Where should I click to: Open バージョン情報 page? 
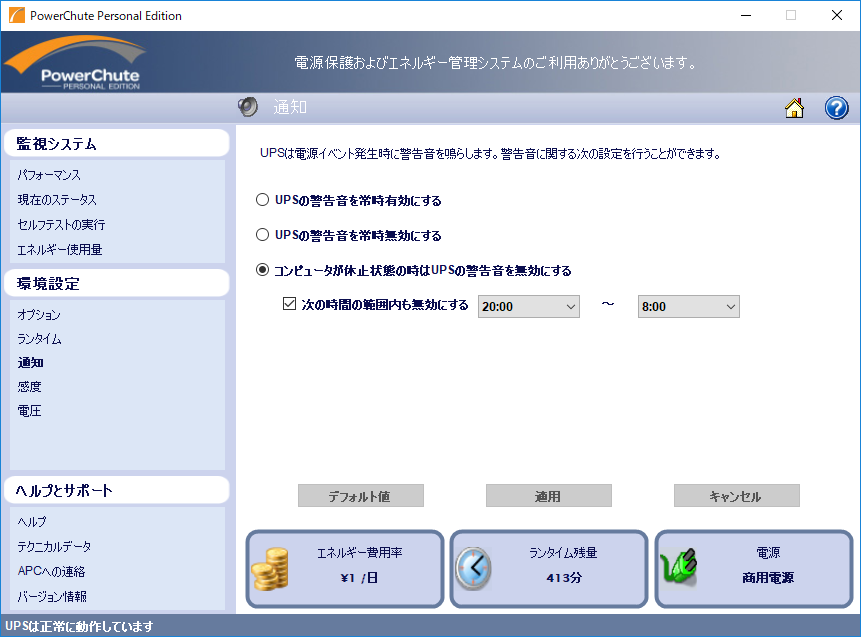point(52,596)
